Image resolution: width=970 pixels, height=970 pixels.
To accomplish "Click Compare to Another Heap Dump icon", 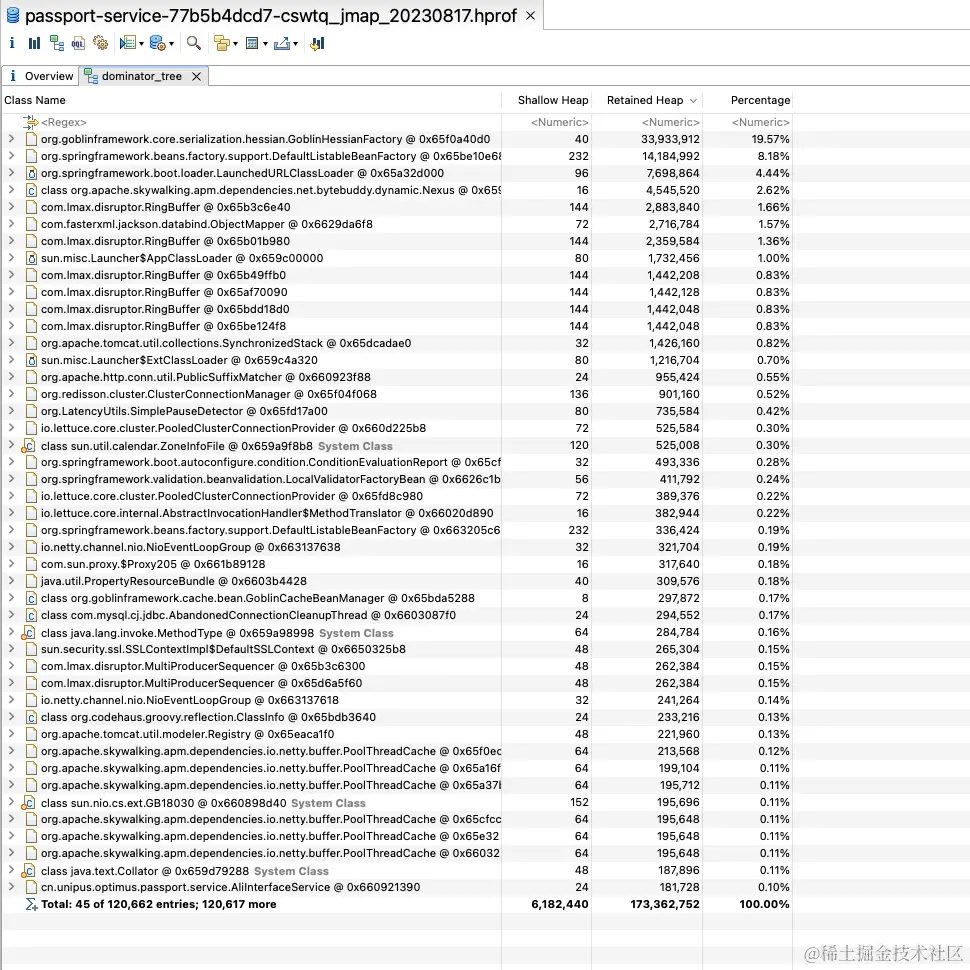I will tap(317, 43).
